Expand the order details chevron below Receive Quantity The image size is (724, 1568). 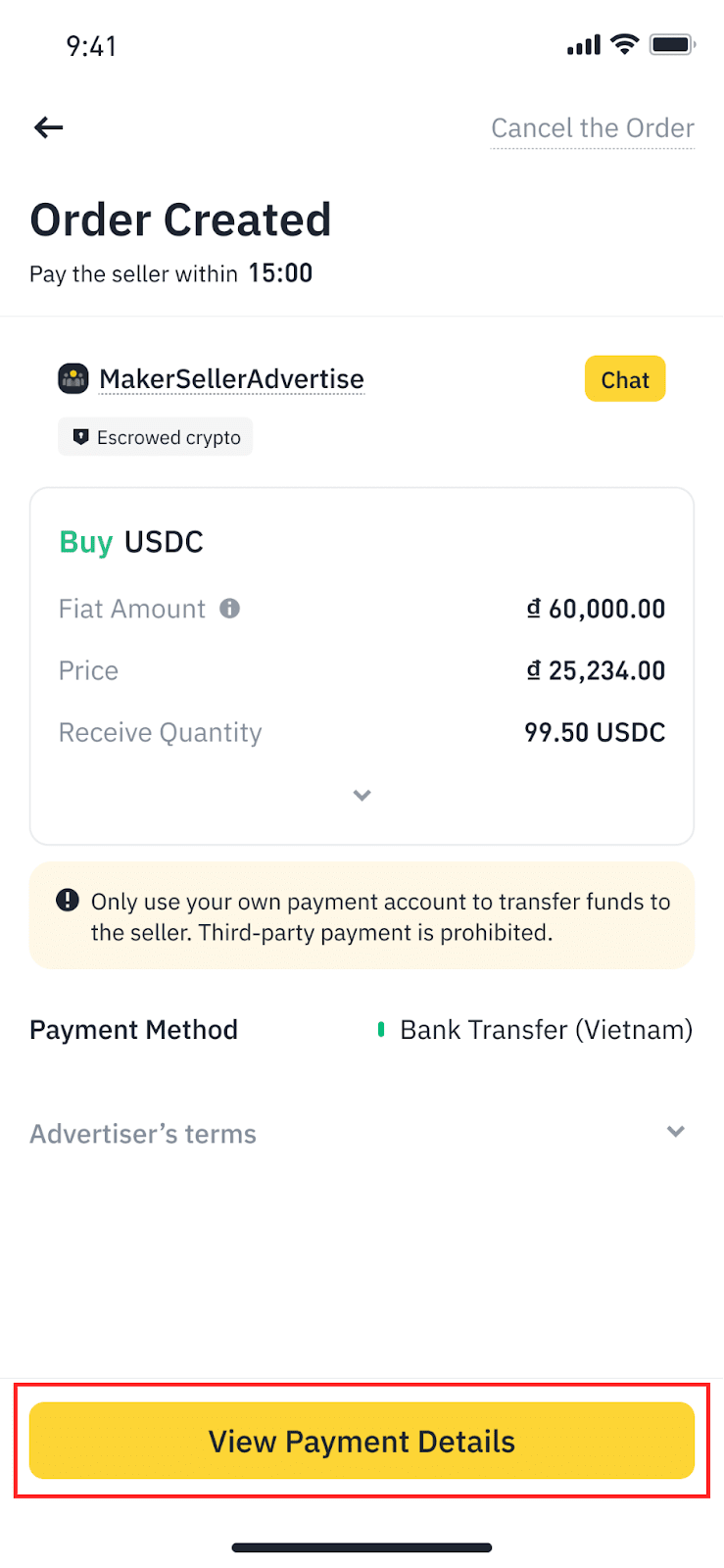[x=362, y=795]
